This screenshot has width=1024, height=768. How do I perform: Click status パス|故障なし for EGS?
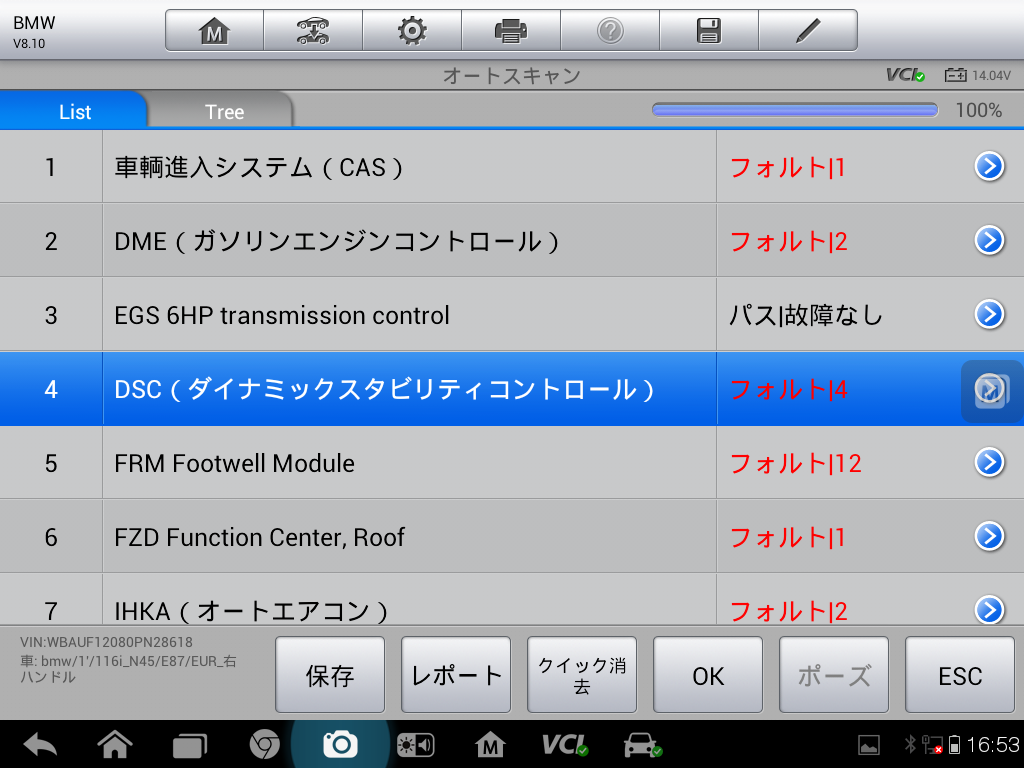click(806, 315)
